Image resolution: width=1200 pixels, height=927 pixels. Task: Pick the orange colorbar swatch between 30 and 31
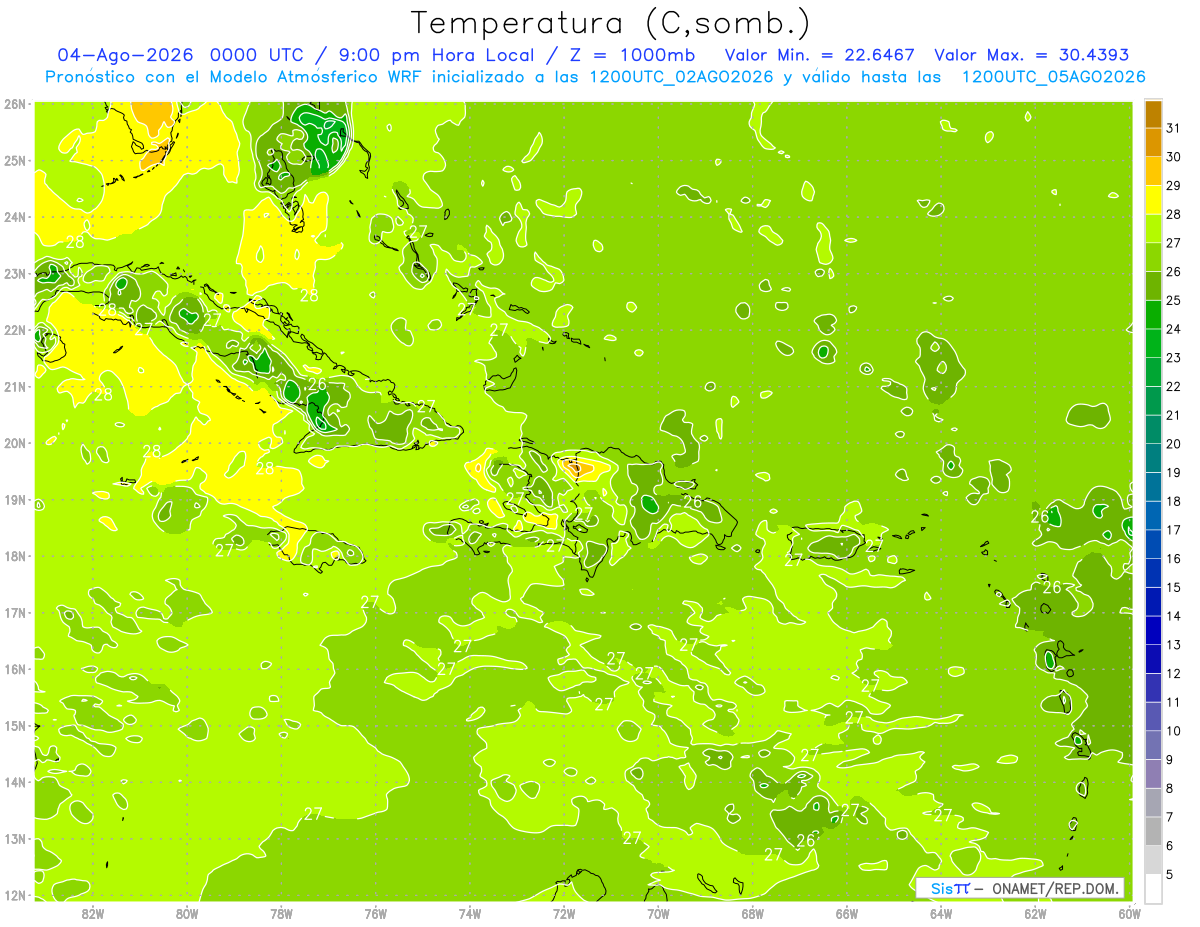(x=1153, y=142)
